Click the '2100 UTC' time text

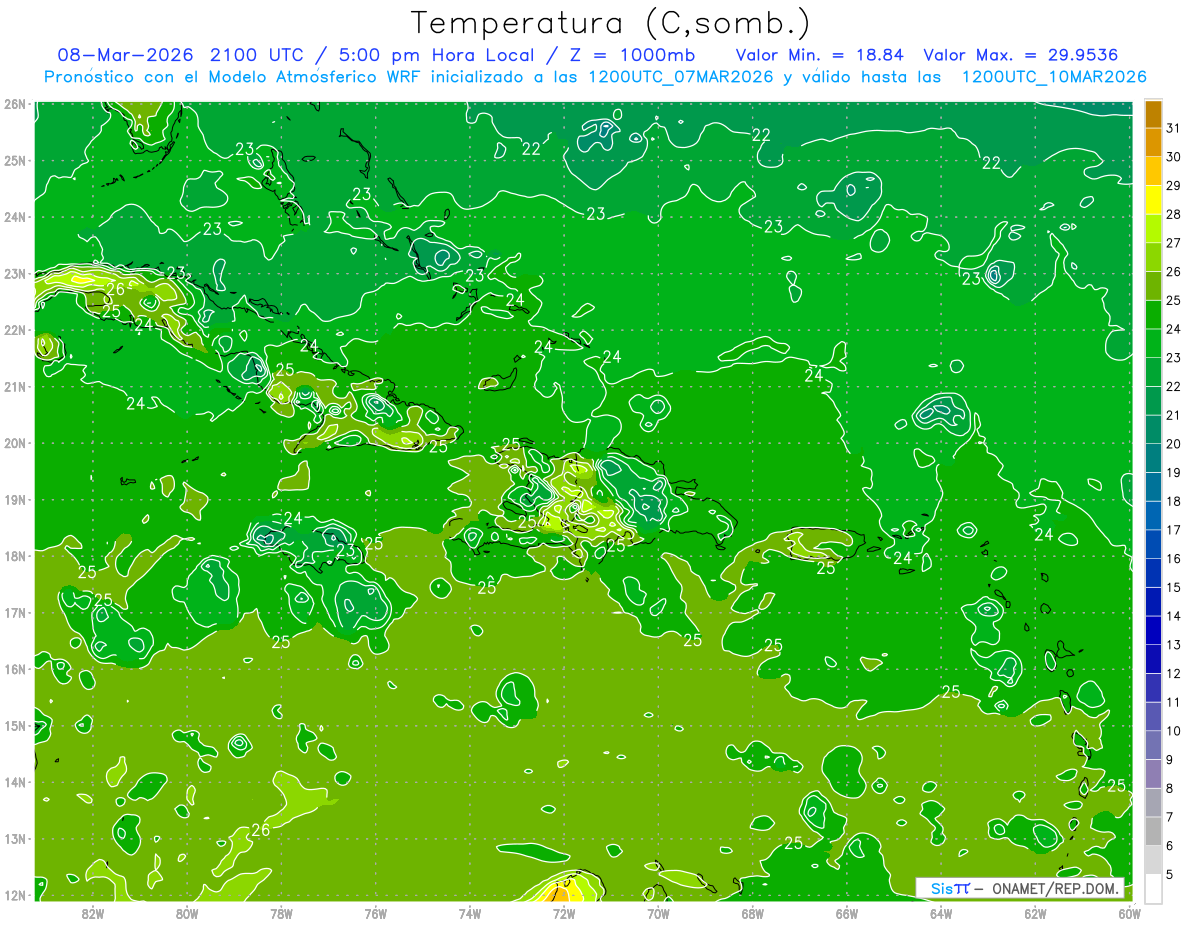260,54
